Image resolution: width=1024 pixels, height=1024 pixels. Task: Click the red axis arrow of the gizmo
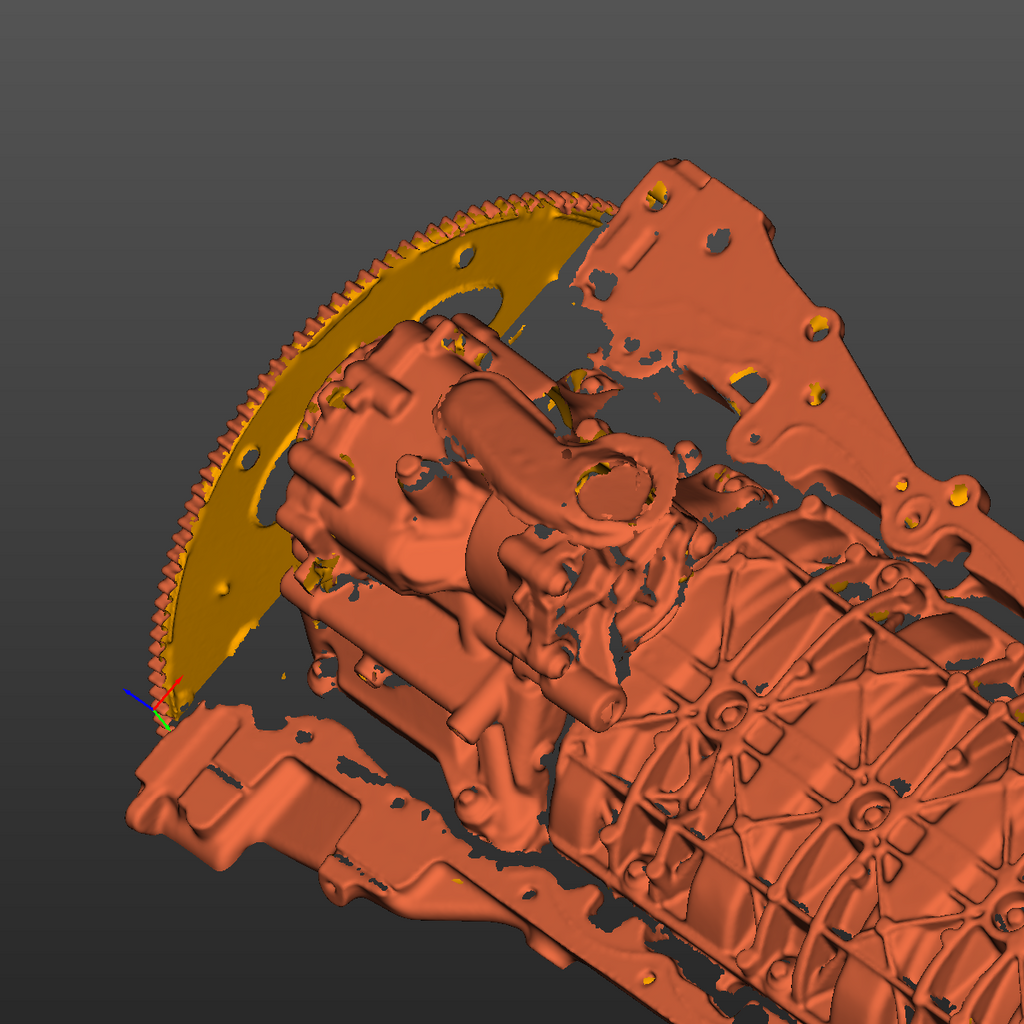[x=168, y=692]
